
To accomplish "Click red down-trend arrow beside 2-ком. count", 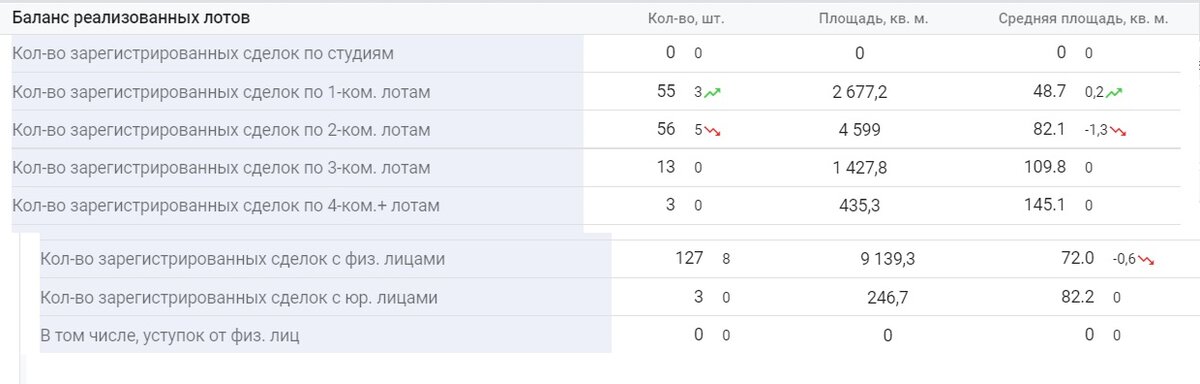I will coord(713,130).
